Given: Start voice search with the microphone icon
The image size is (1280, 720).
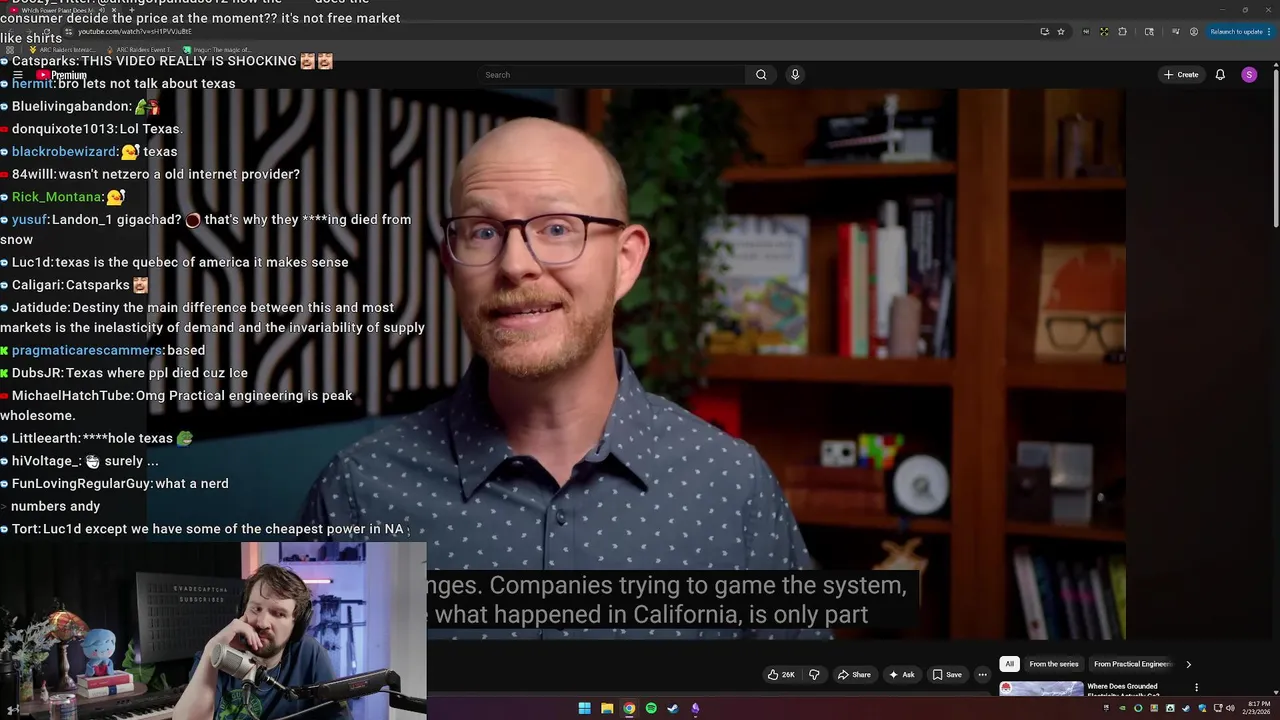Looking at the screenshot, I should tap(795, 75).
